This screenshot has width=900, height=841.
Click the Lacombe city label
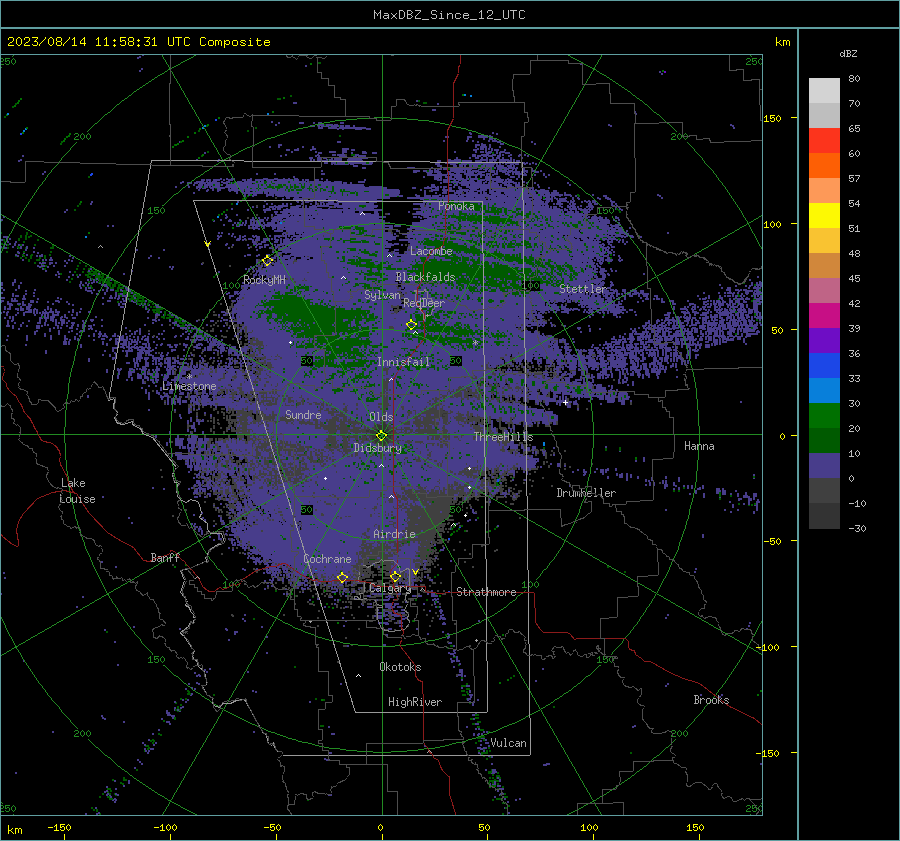coord(431,251)
